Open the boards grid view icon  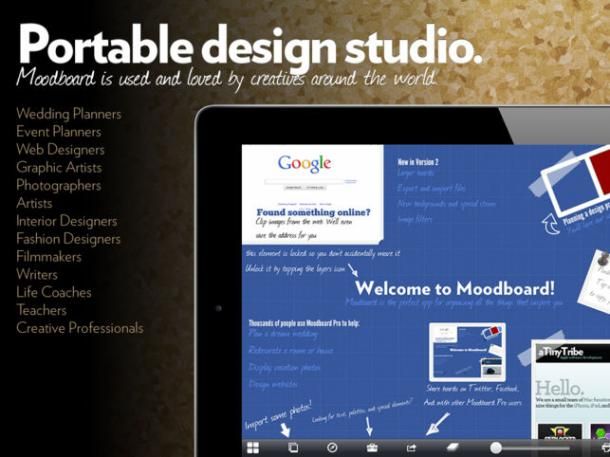[x=253, y=448]
